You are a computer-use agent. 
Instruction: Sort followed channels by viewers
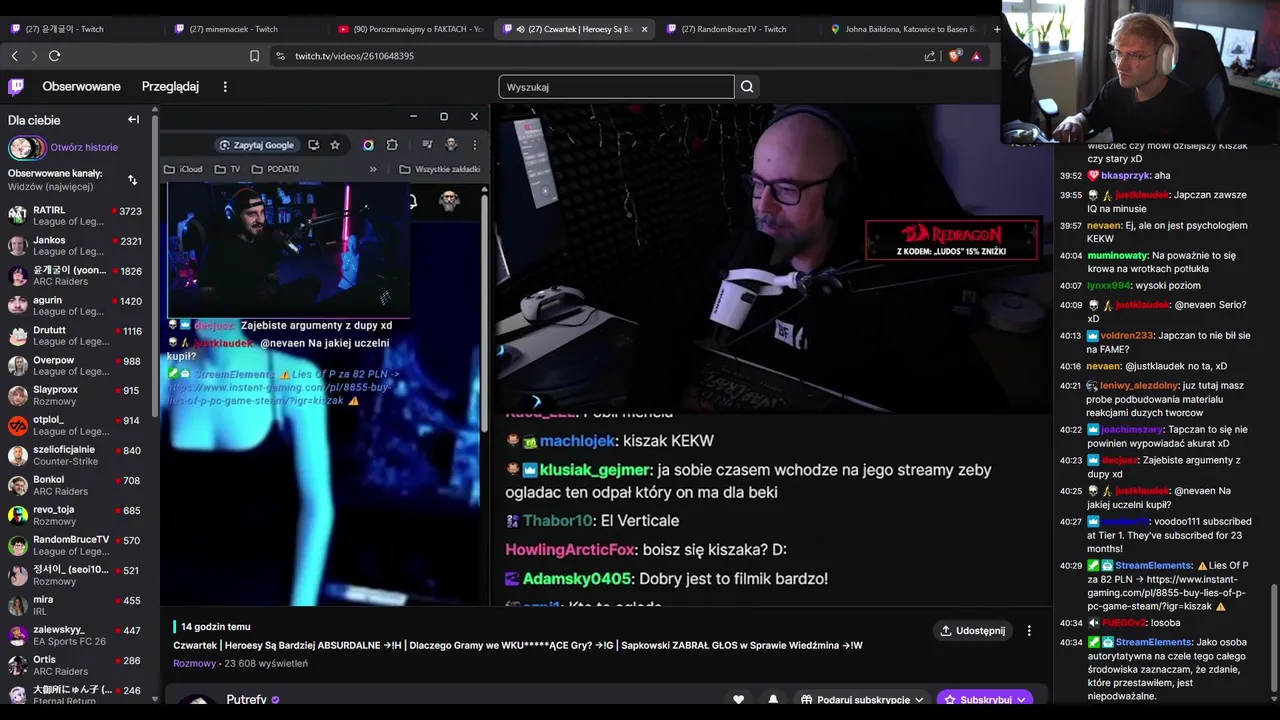click(132, 180)
